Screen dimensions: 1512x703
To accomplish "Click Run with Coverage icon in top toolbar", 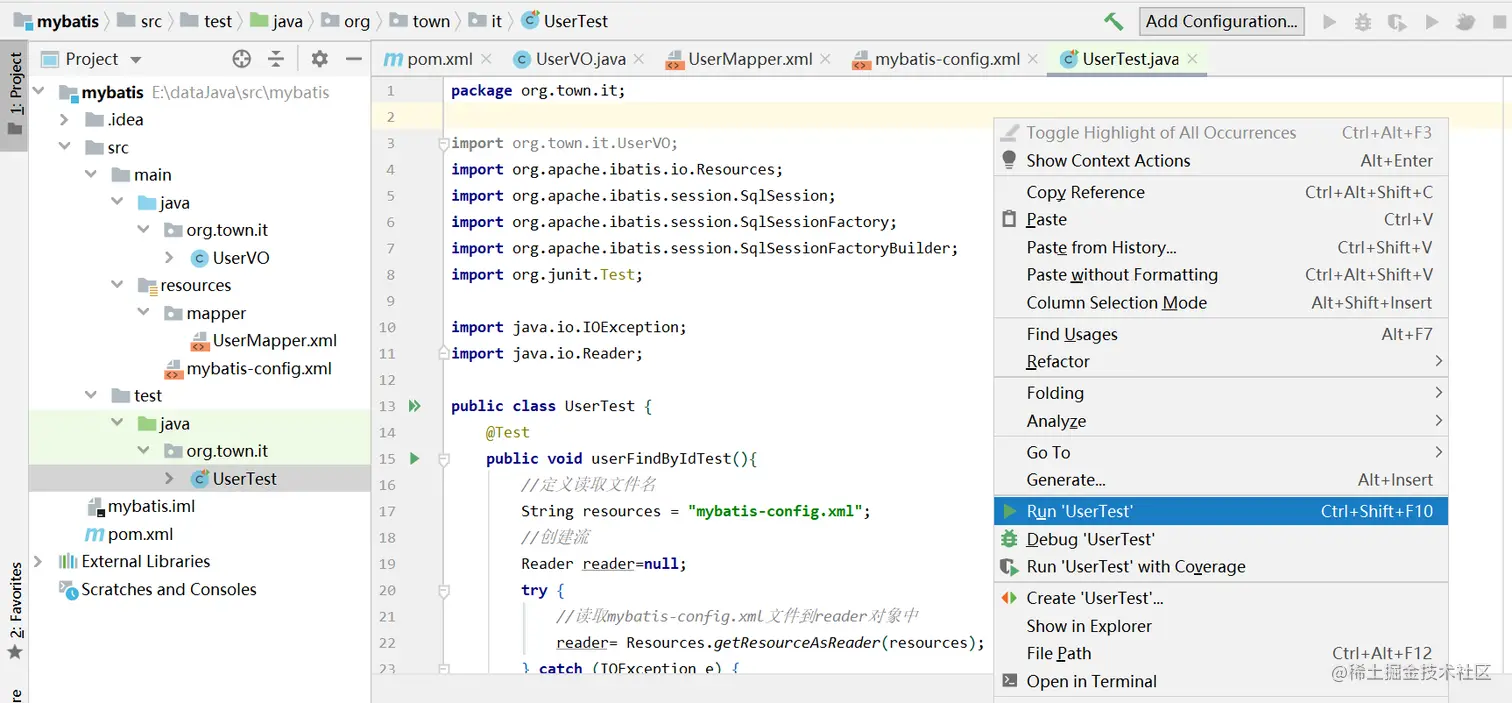I will pos(1397,21).
